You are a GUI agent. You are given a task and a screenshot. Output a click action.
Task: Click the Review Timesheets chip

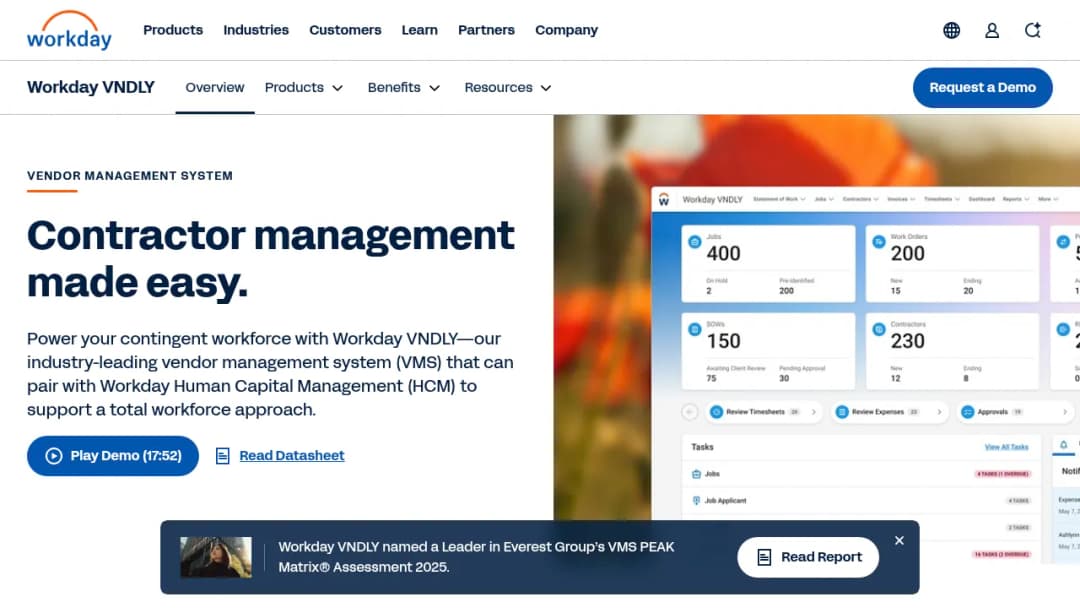(x=763, y=412)
